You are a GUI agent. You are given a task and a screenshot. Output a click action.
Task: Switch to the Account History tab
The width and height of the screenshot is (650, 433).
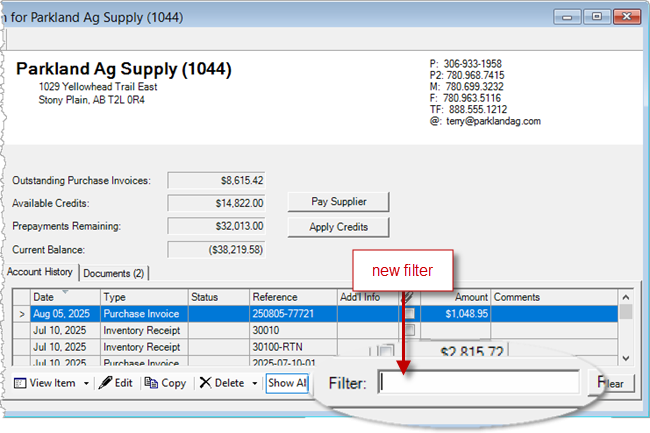pyautogui.click(x=40, y=272)
